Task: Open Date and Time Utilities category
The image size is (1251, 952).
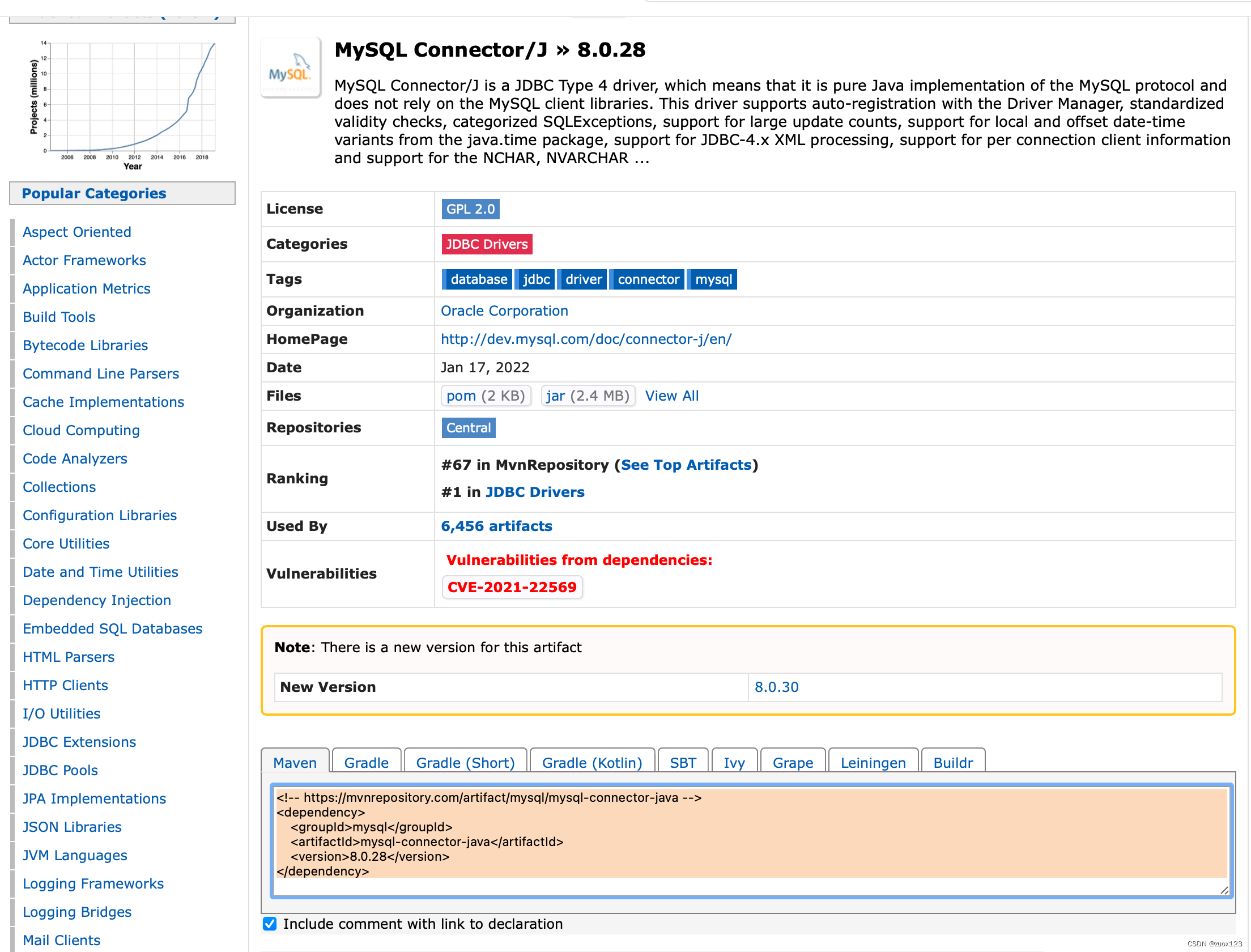Action: coord(100,572)
